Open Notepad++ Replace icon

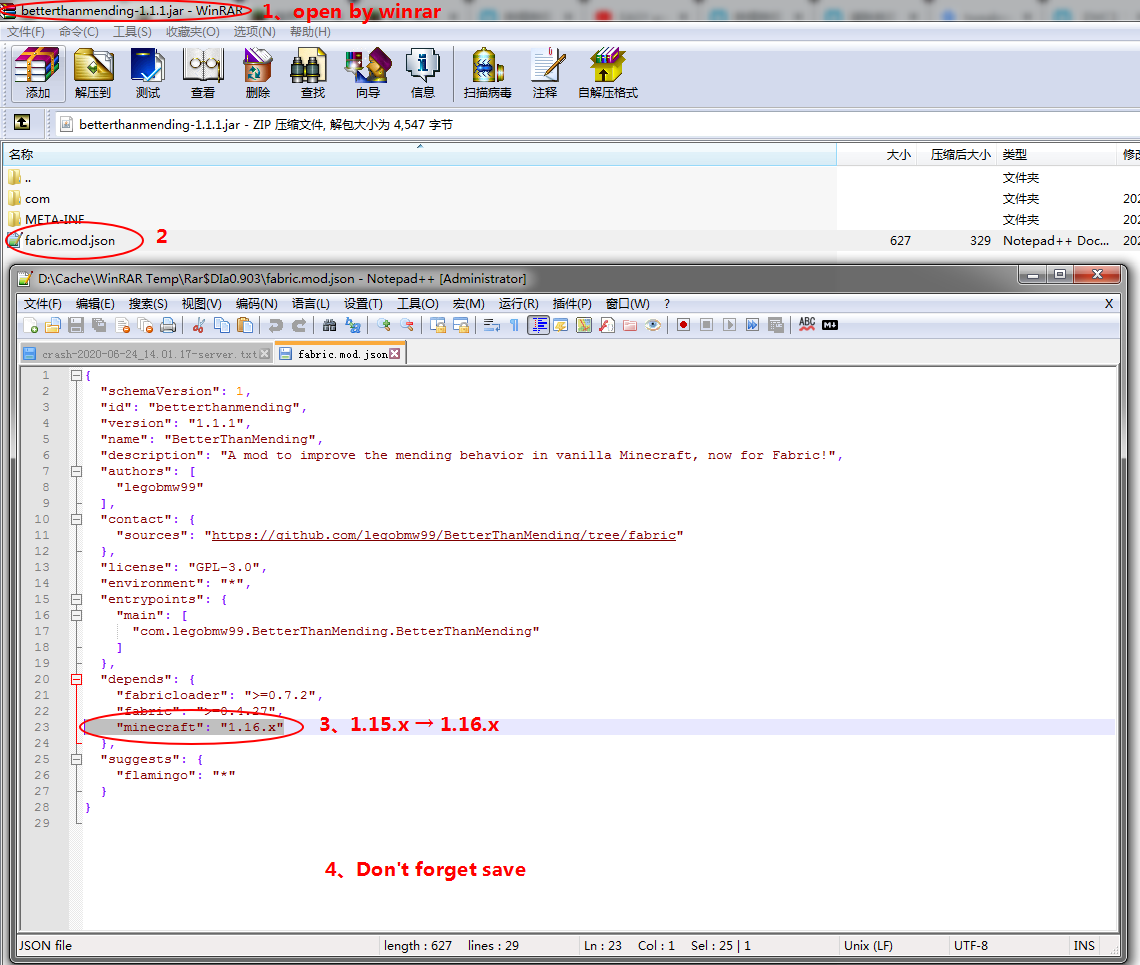click(x=353, y=325)
